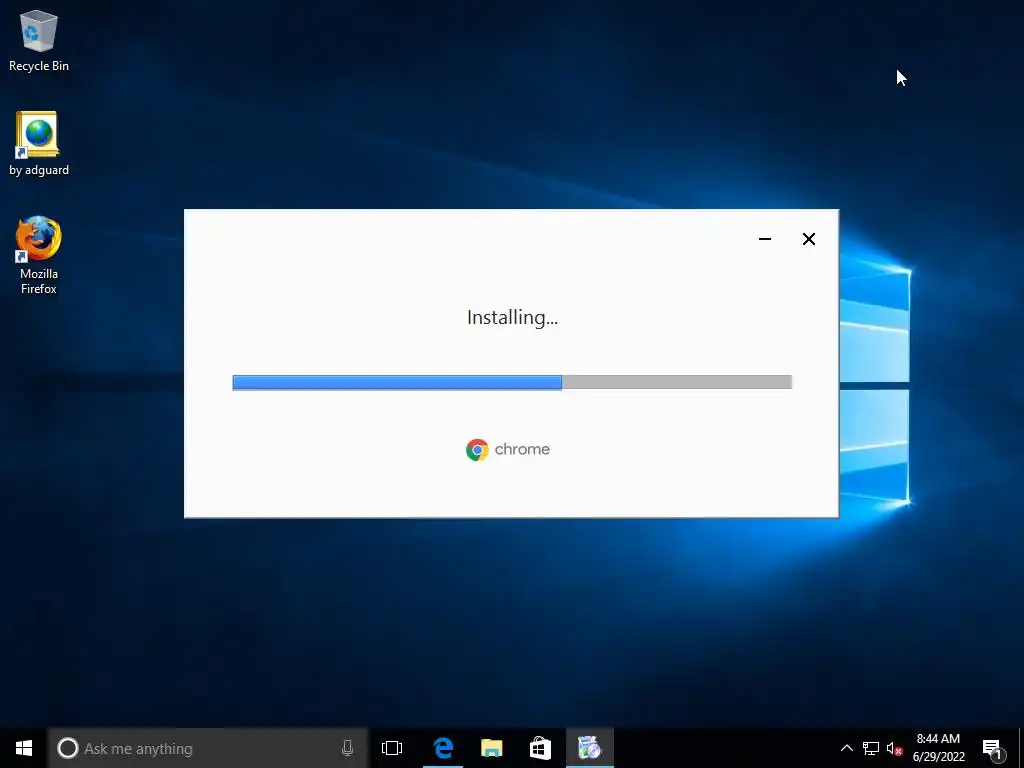Minimize the Chrome installer window

(x=765, y=239)
